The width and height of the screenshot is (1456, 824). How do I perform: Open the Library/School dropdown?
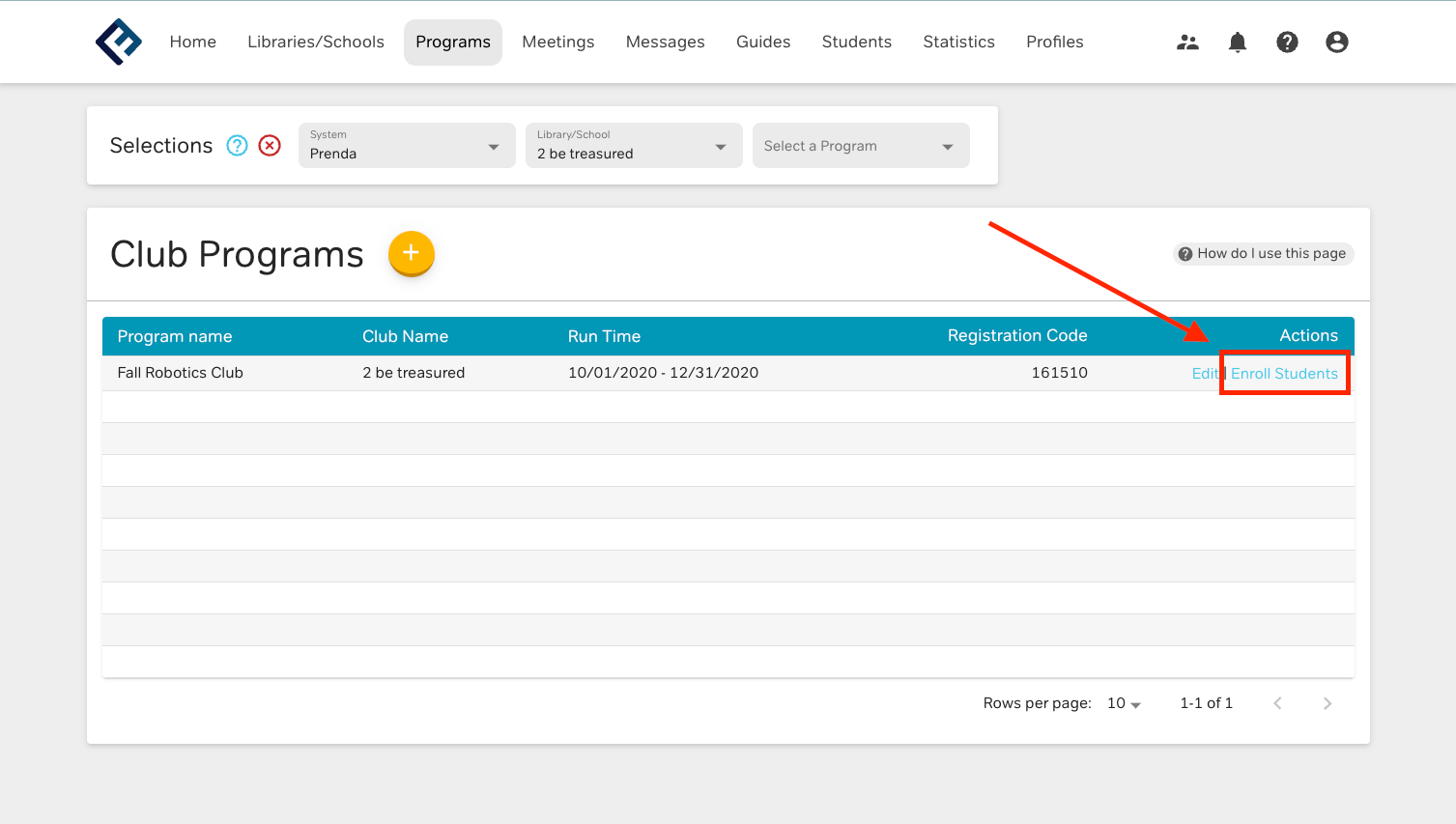click(x=634, y=145)
